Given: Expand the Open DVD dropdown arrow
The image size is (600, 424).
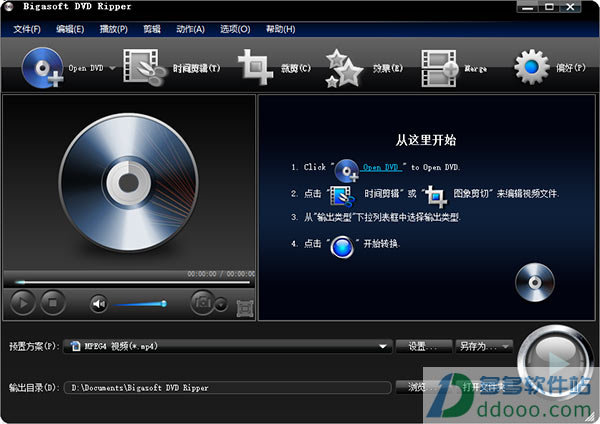Looking at the screenshot, I should tap(112, 68).
